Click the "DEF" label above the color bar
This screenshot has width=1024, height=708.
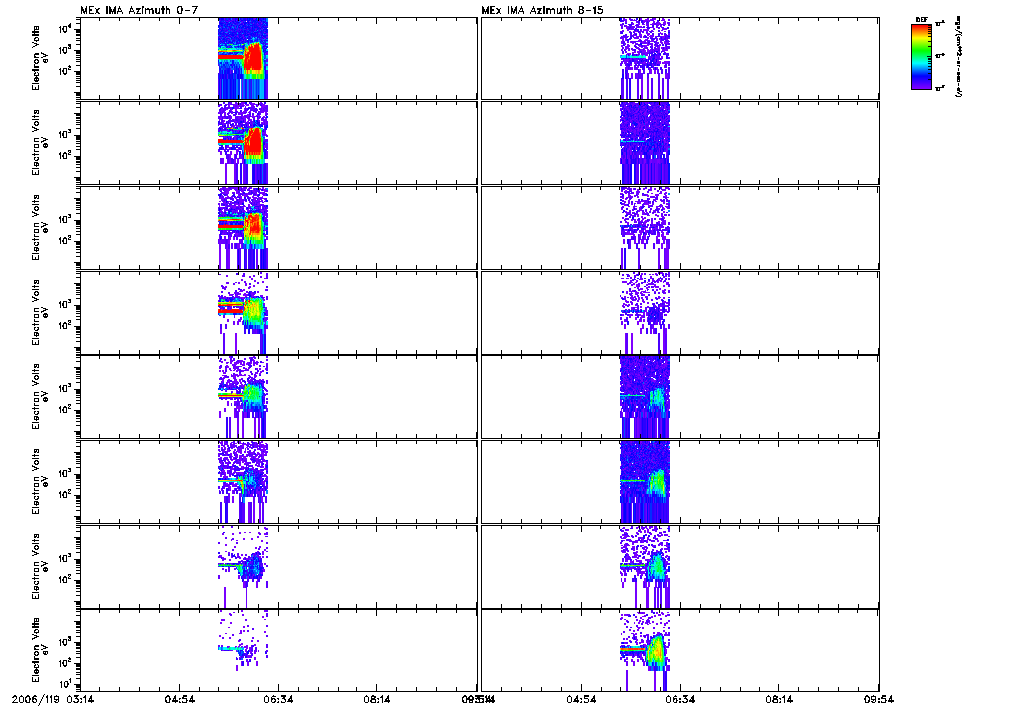[x=921, y=20]
